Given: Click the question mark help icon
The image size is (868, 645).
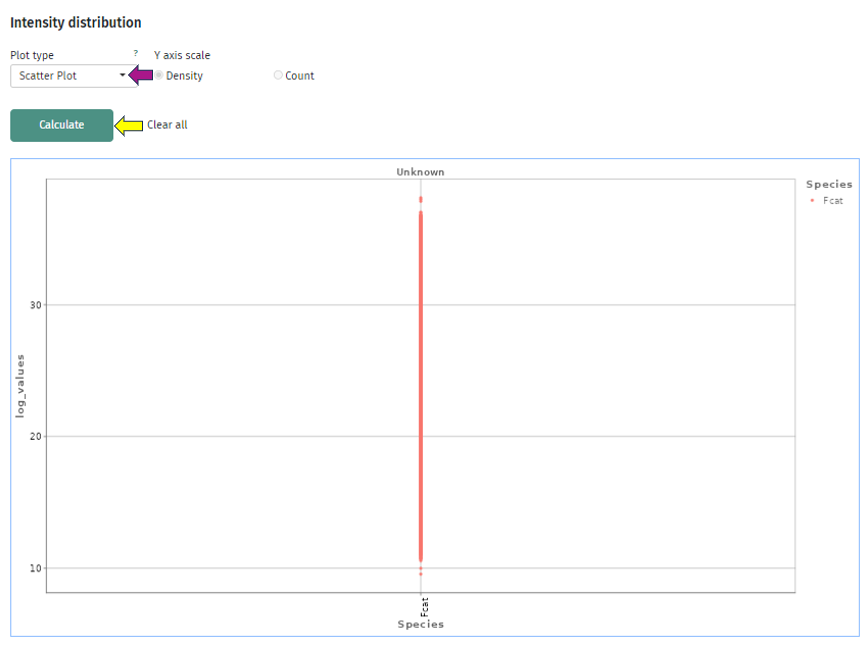Looking at the screenshot, I should 135,55.
